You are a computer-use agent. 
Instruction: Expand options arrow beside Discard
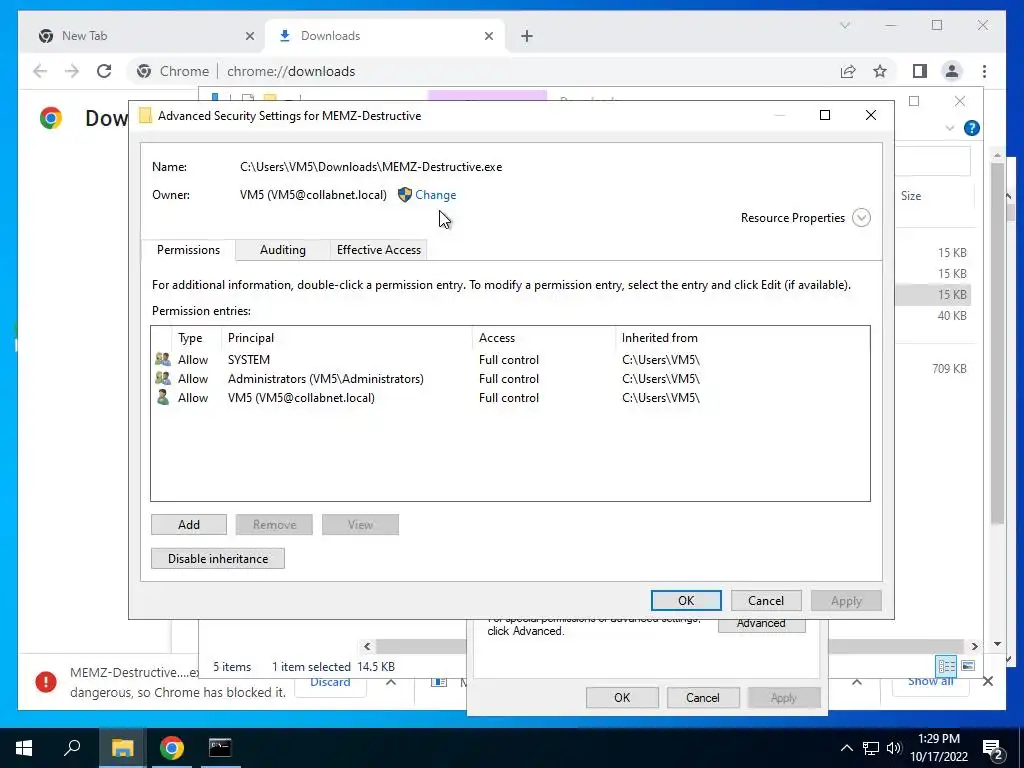pyautogui.click(x=391, y=682)
